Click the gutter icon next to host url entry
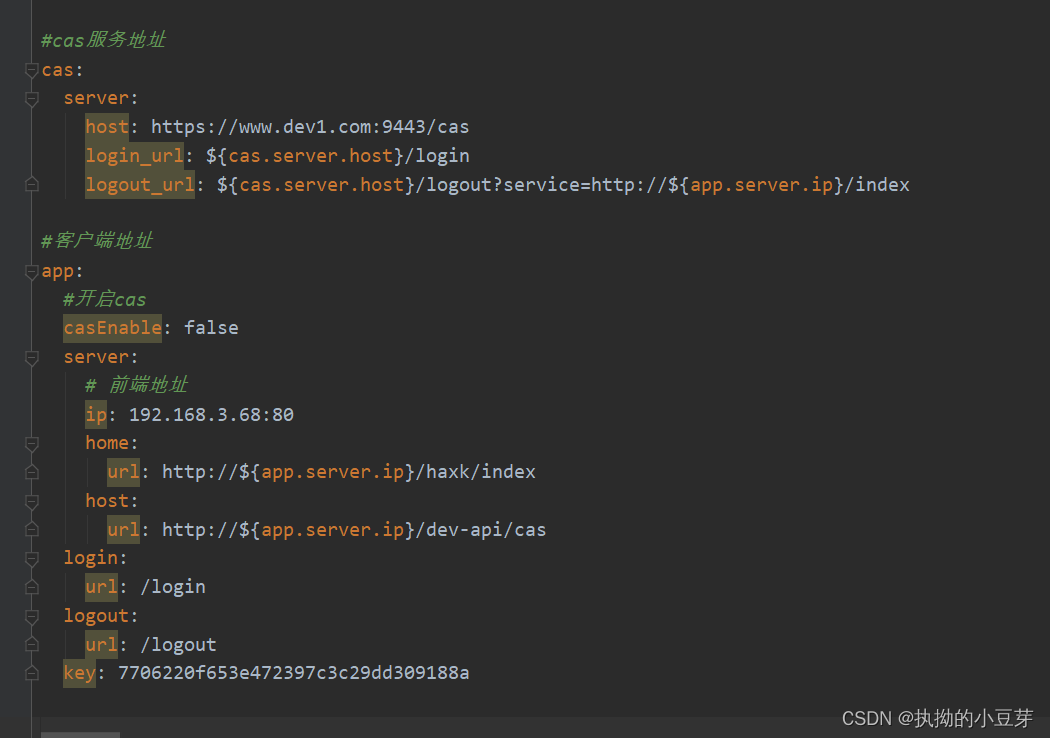 (31, 529)
